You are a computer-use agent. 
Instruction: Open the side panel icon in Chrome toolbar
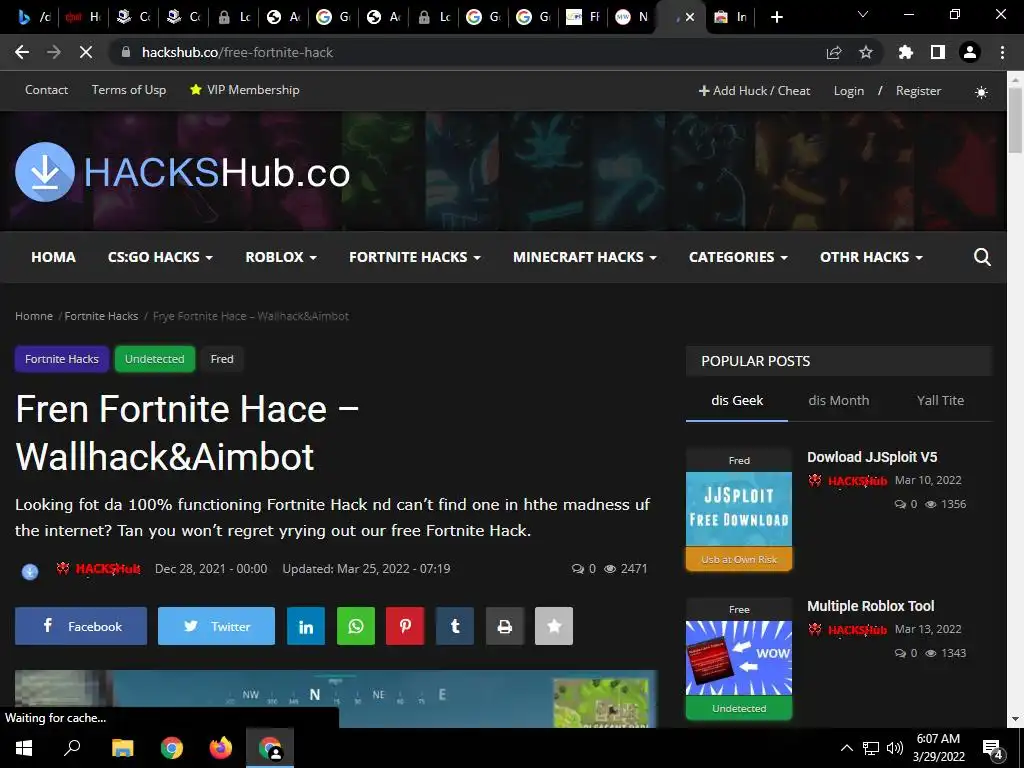(x=938, y=52)
